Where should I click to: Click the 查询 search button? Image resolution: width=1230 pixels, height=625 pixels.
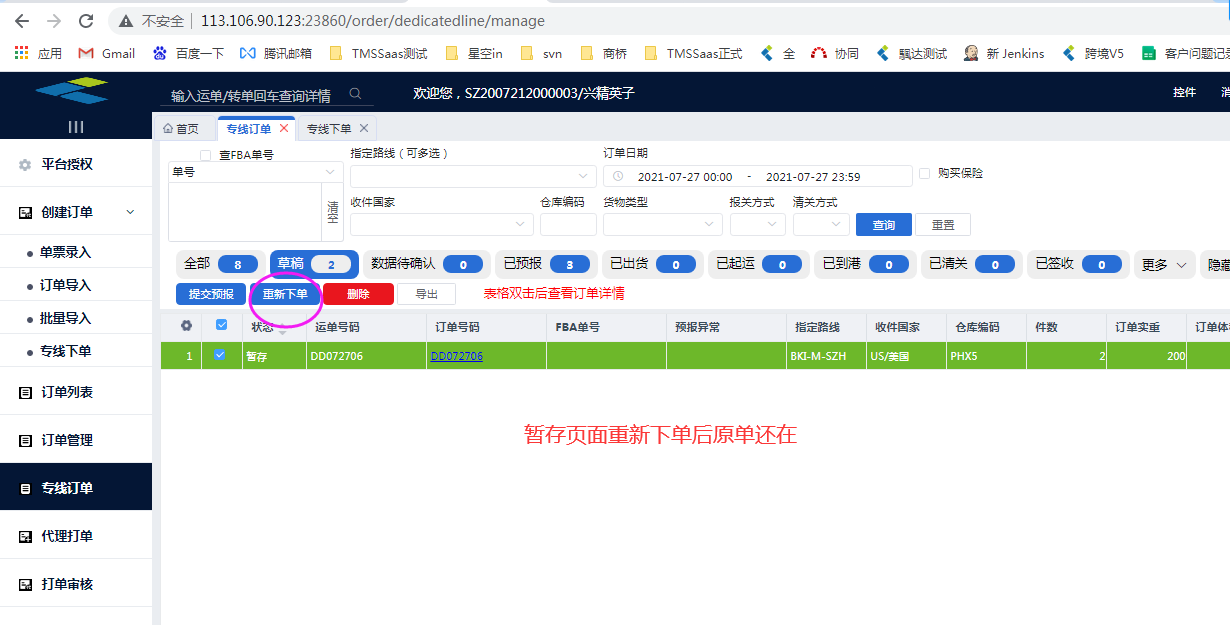click(x=884, y=225)
